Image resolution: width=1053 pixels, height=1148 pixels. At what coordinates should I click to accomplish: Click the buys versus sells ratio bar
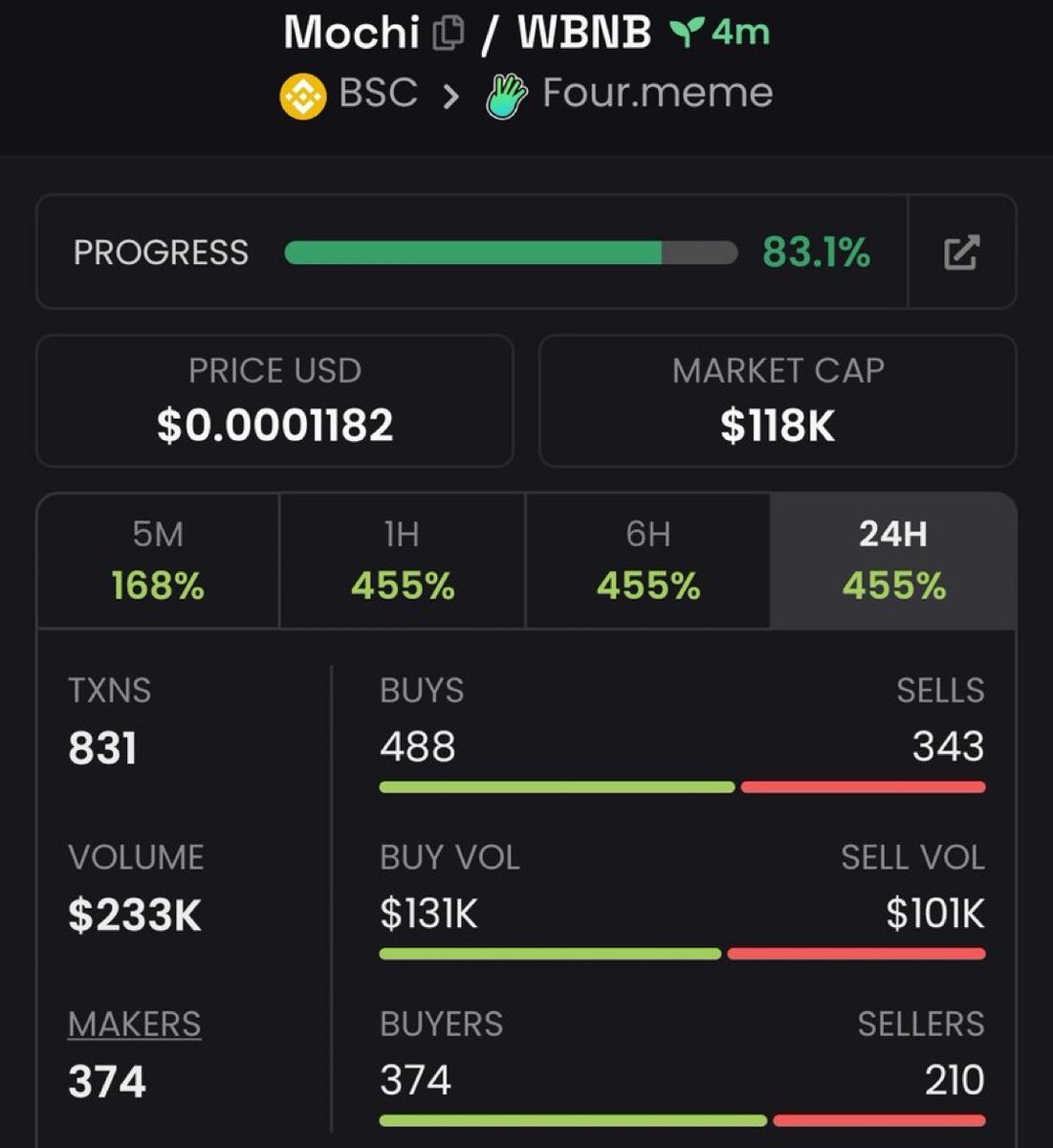tap(682, 787)
